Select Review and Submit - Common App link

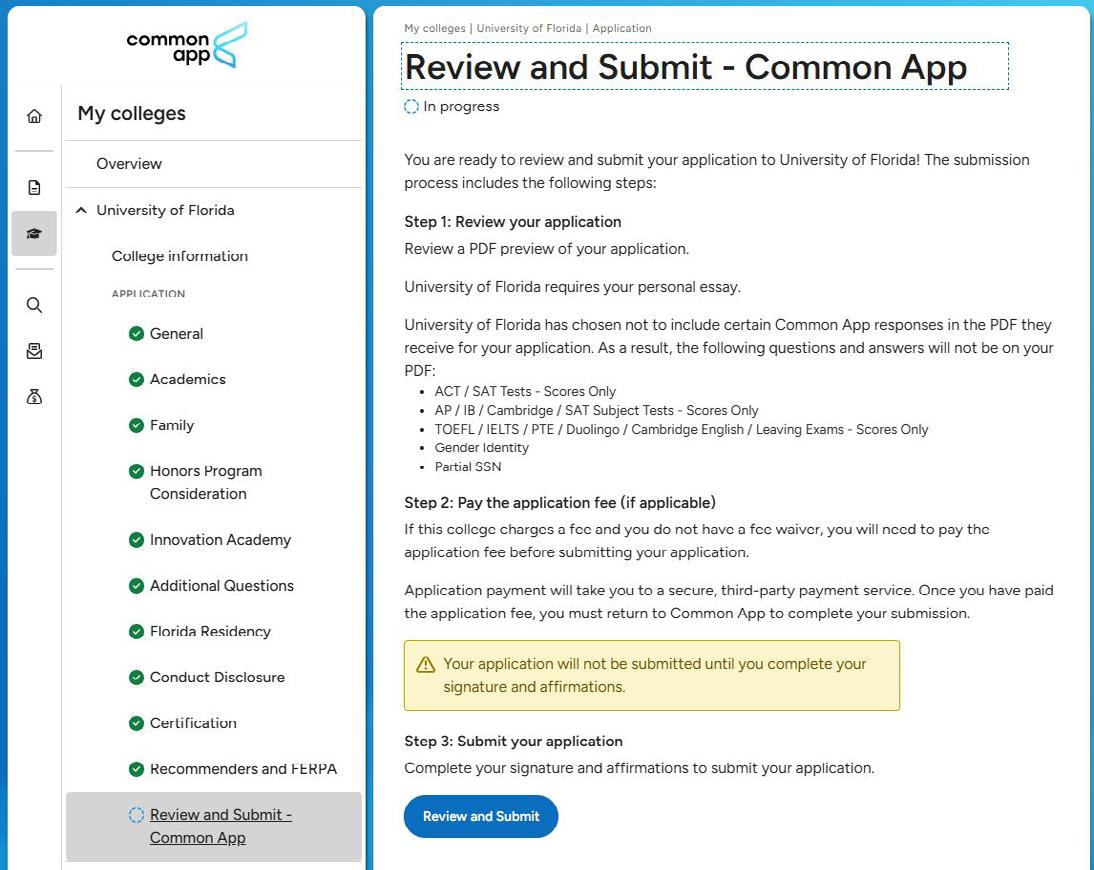pos(220,826)
